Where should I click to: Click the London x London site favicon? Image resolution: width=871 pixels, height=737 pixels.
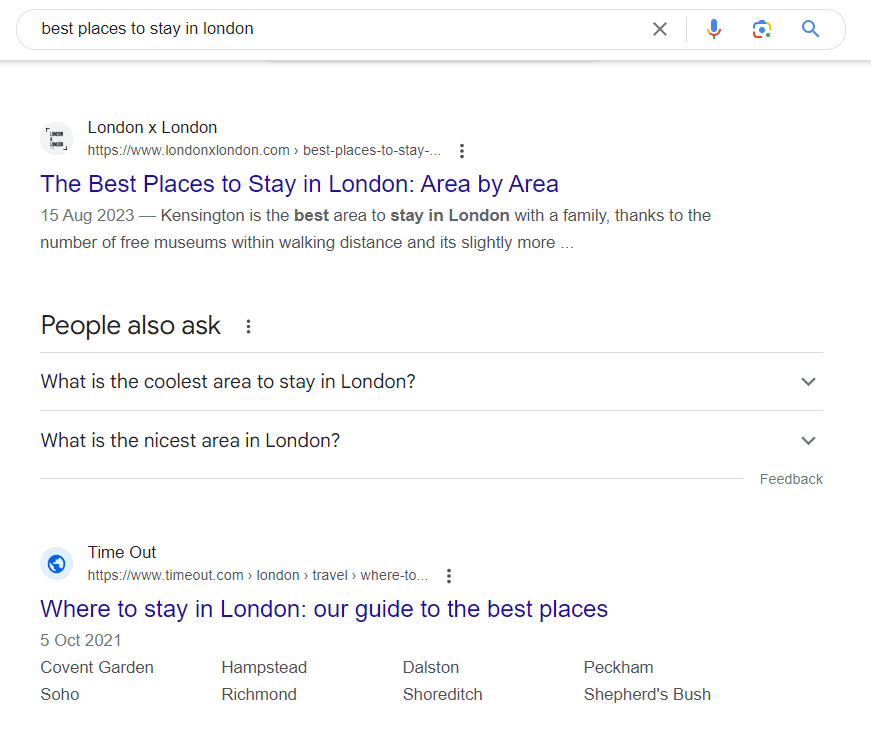coord(57,138)
